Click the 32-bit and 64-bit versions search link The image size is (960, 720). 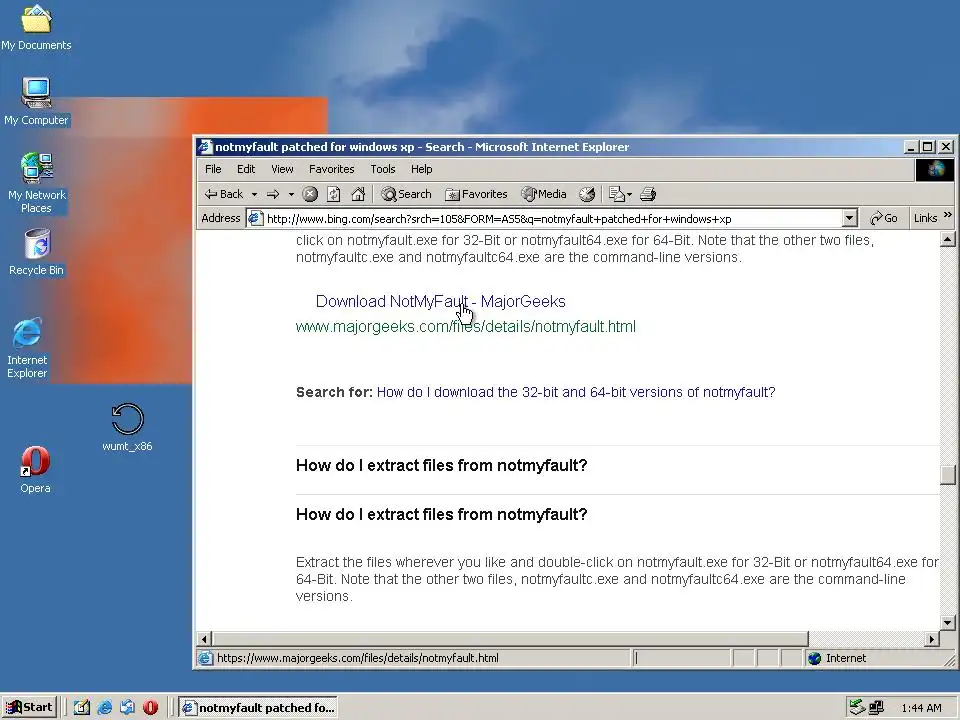[x=576, y=392]
